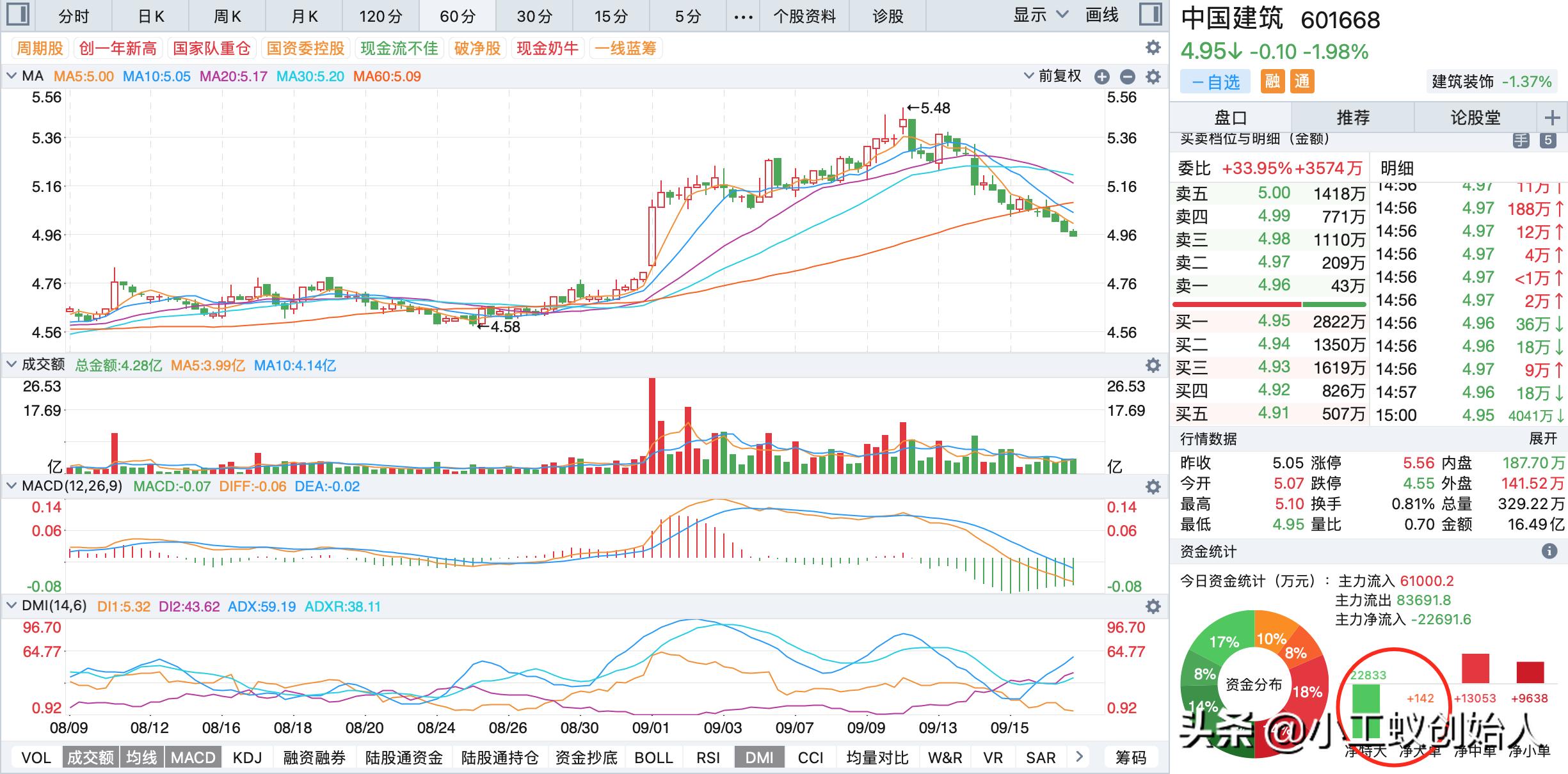Viewport: 1568px width, 774px height.
Task: Toggle the 自选 watchlist button
Action: pyautogui.click(x=1215, y=82)
